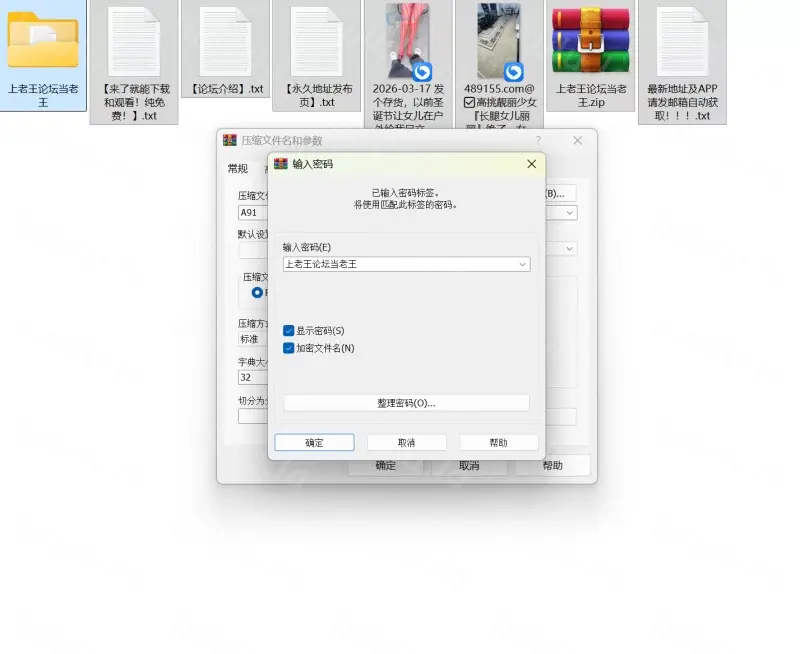
Task: Close the 压缩文件名和参数 window
Action: tap(578, 140)
